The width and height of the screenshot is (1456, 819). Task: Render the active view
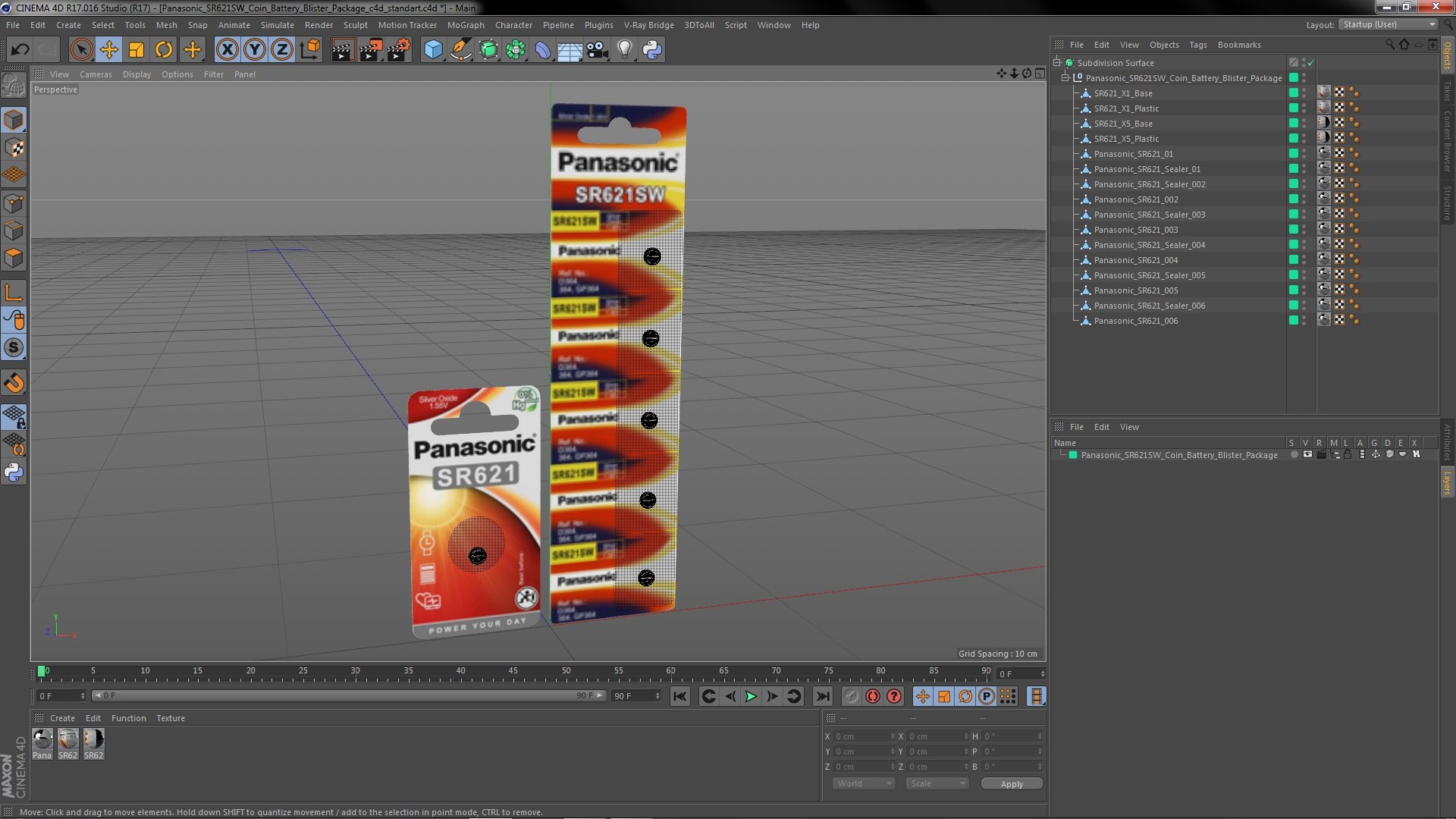[343, 50]
